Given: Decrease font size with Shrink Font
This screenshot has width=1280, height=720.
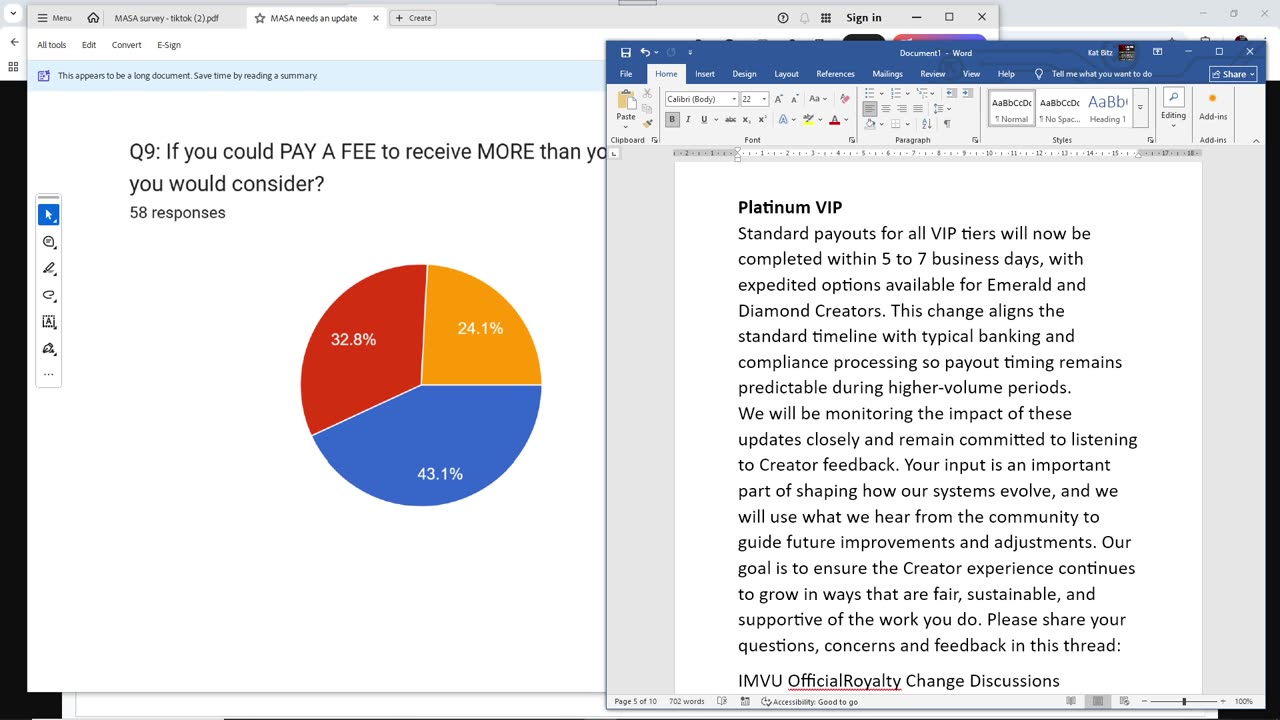Looking at the screenshot, I should [x=794, y=99].
